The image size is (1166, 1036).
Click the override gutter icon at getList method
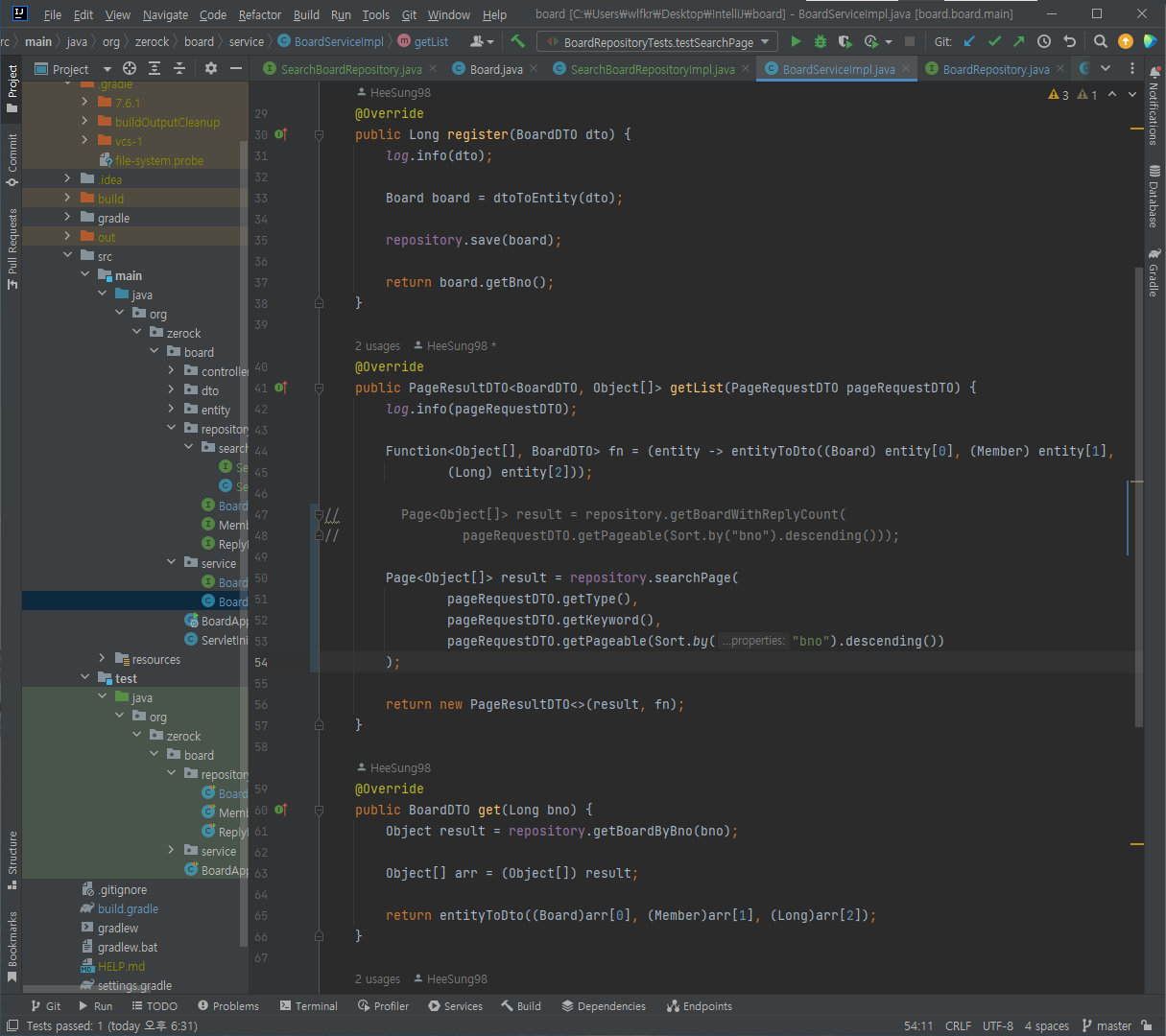coord(280,388)
